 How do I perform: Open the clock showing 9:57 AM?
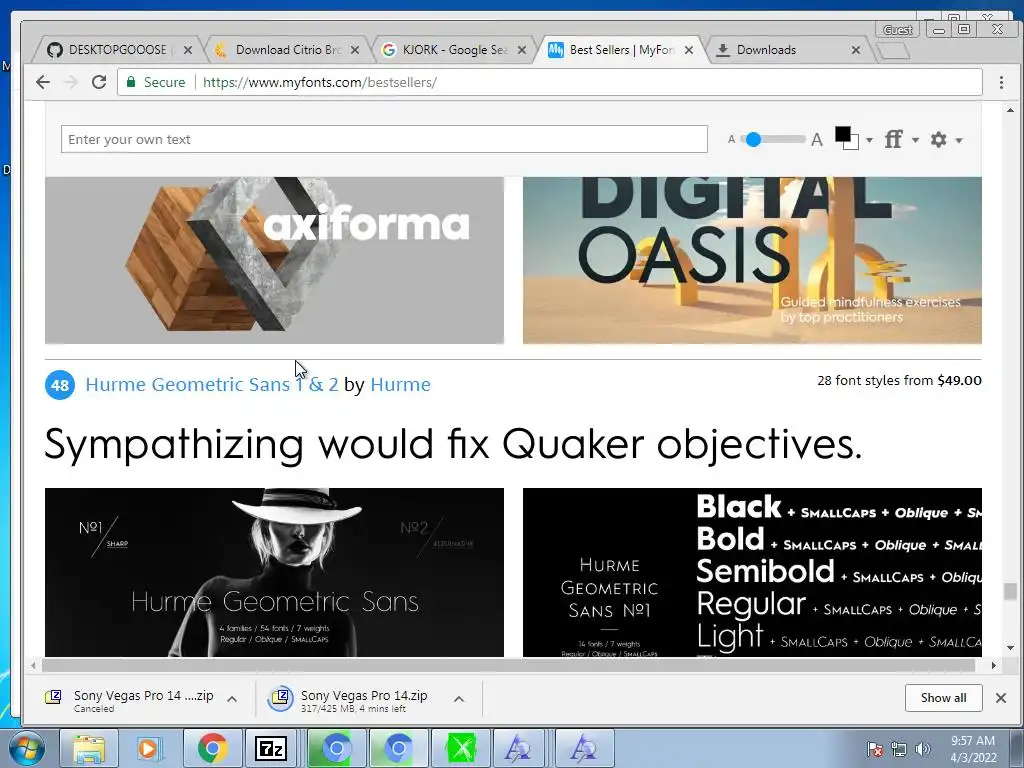[973, 749]
